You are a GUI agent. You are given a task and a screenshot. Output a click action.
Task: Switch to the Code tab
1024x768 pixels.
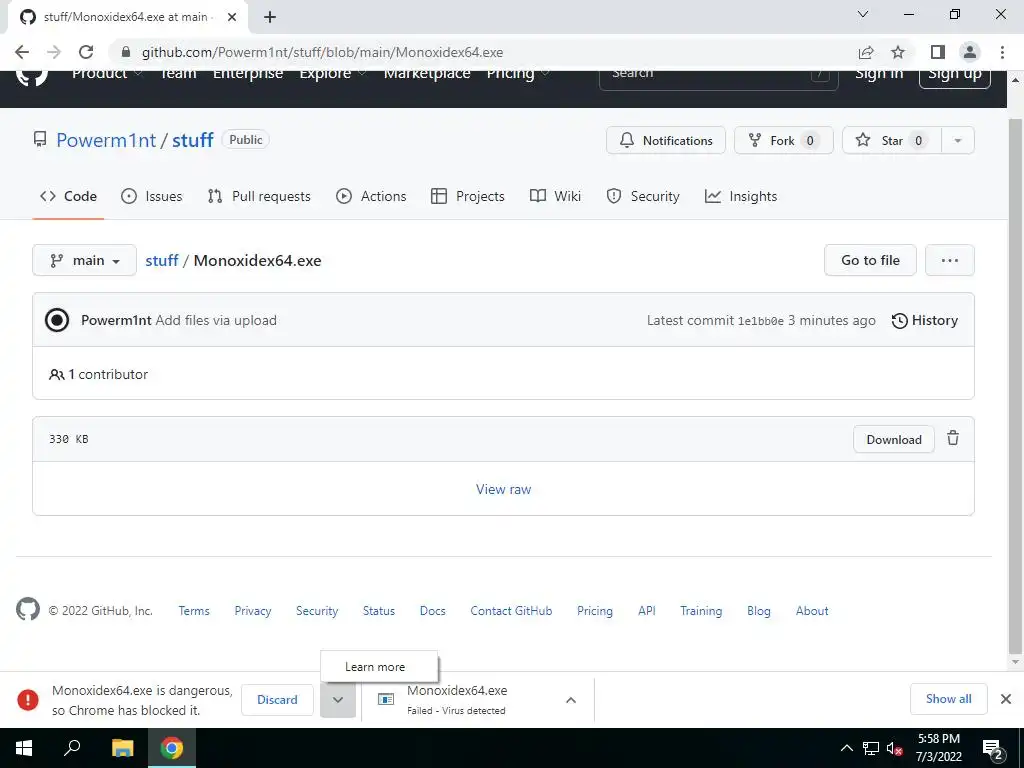68,197
